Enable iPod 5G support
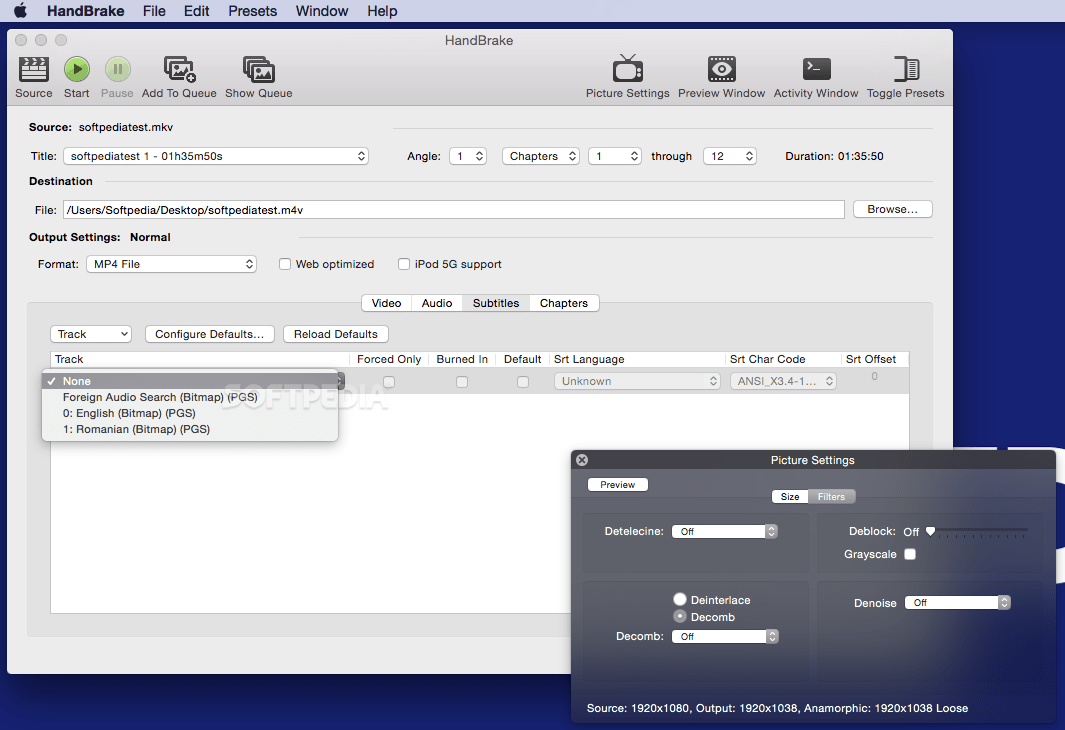This screenshot has height=730, width=1065. point(404,263)
